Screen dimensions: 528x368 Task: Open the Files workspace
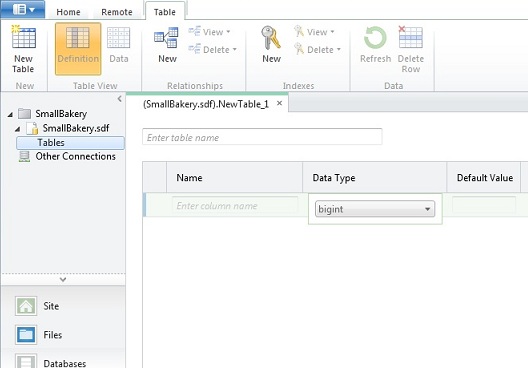coord(38,335)
